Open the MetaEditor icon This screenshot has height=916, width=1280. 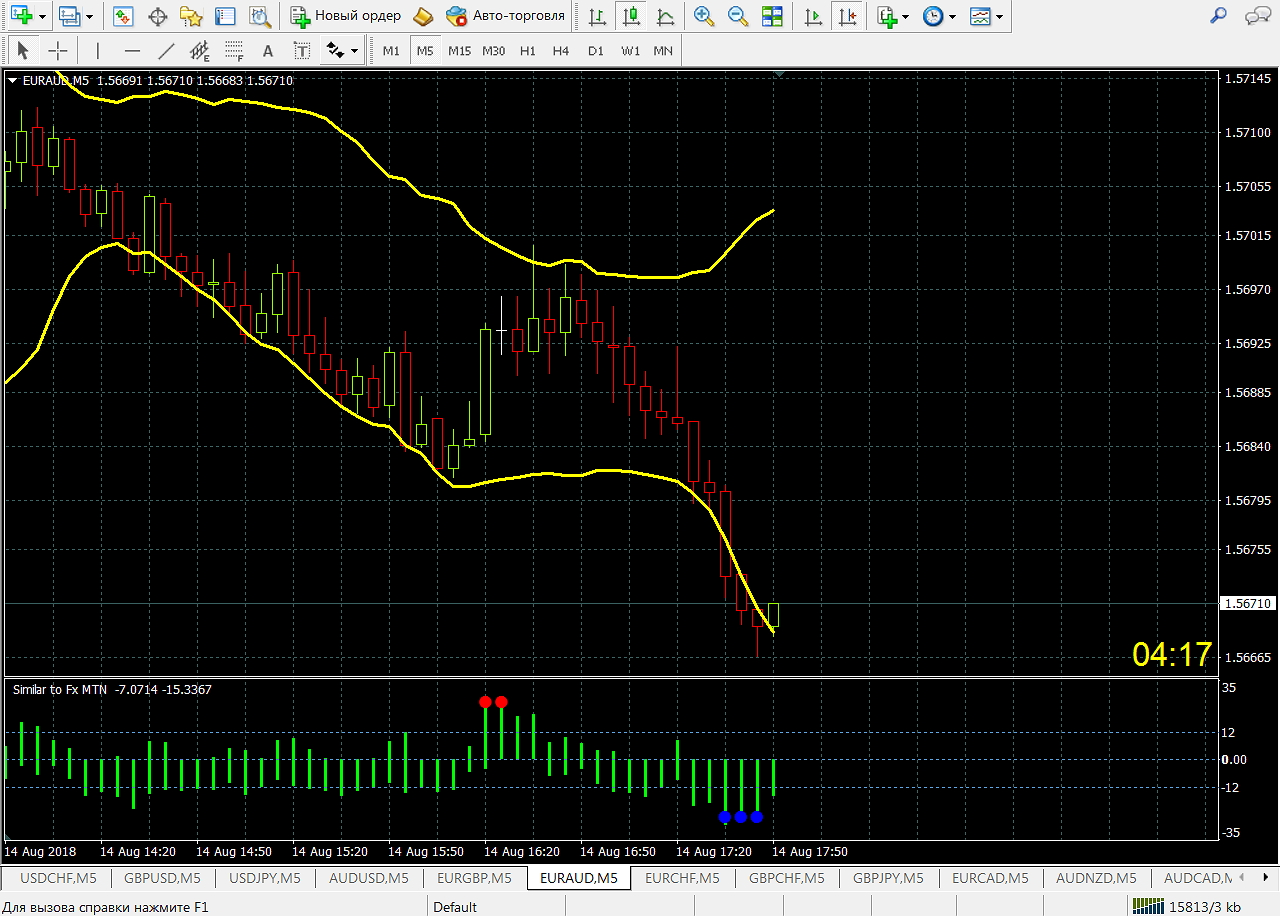pyautogui.click(x=424, y=16)
